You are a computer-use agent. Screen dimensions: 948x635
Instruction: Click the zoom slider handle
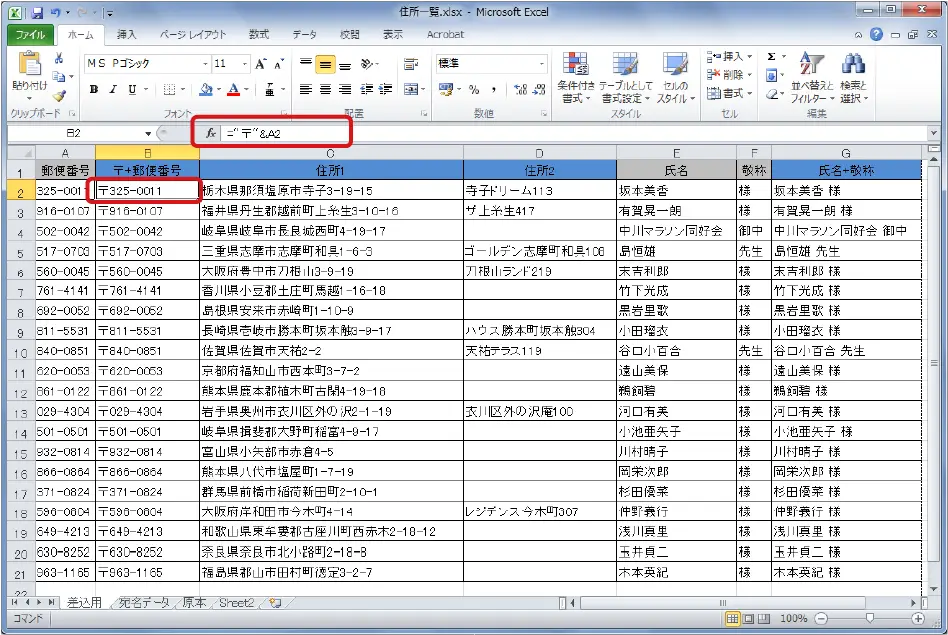click(x=869, y=618)
